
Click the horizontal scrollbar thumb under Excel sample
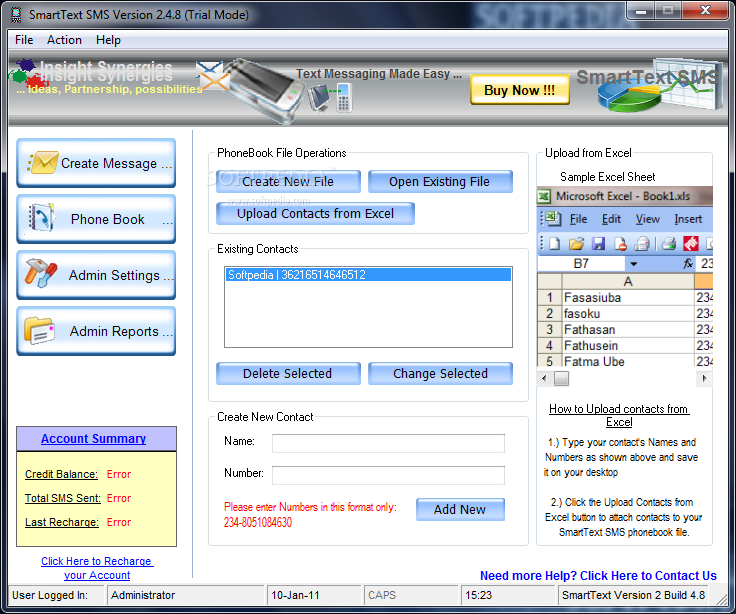(x=561, y=378)
